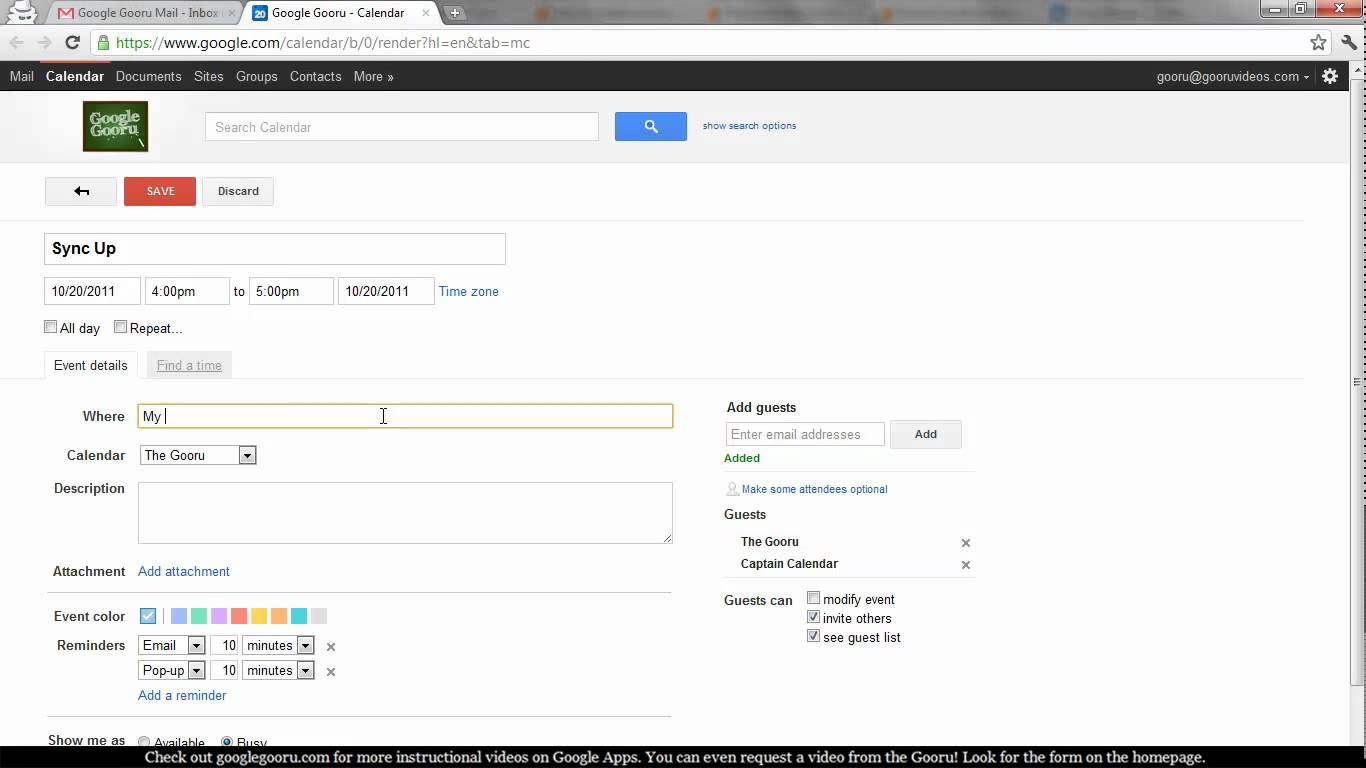Click the blue search magnifier button
The width and height of the screenshot is (1366, 768).
651,126
